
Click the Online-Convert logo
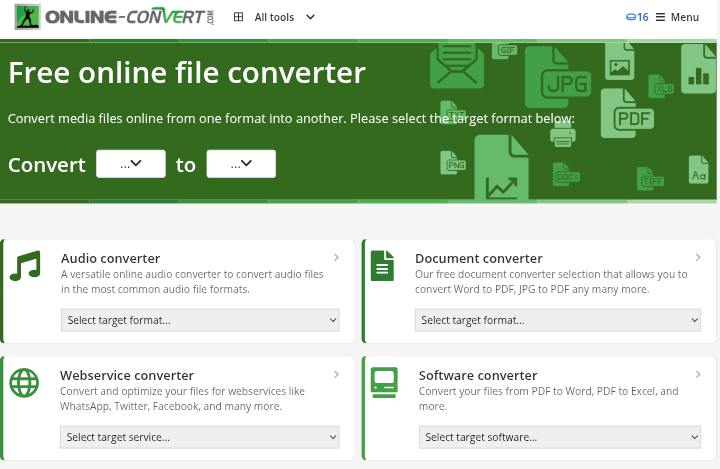(x=114, y=17)
